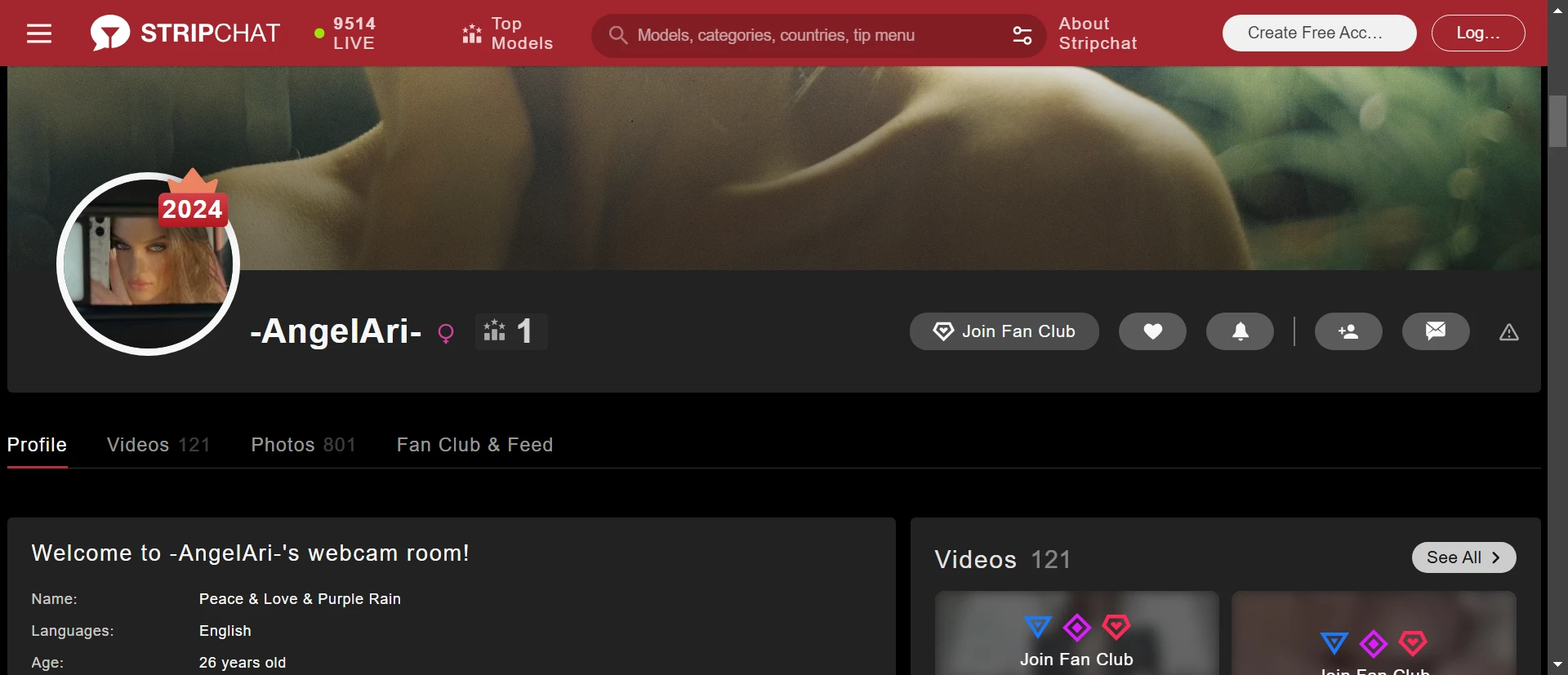This screenshot has height=675, width=1568.
Task: Click the female gender symbol icon
Action: pos(446,333)
